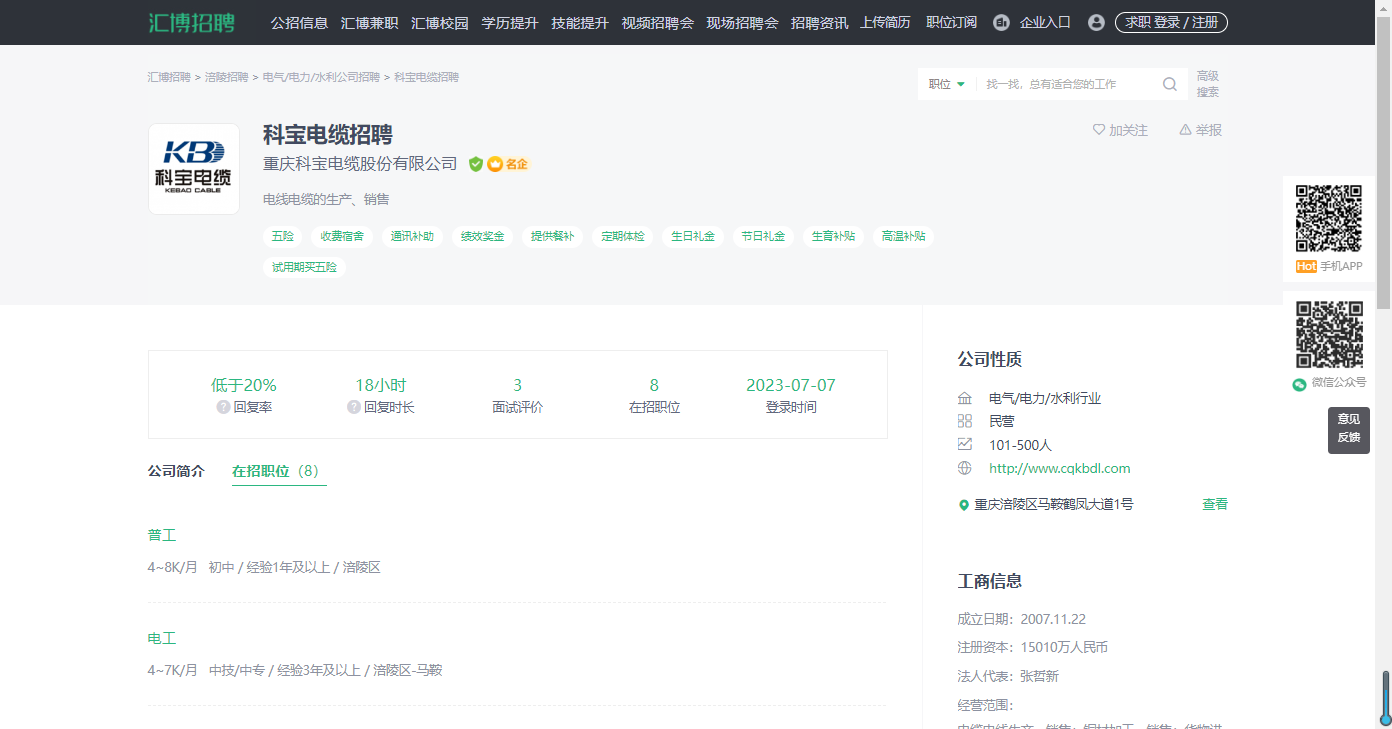The image size is (1392, 729).
Task: Click the 绩效奖金 benefit tag
Action: pyautogui.click(x=482, y=237)
